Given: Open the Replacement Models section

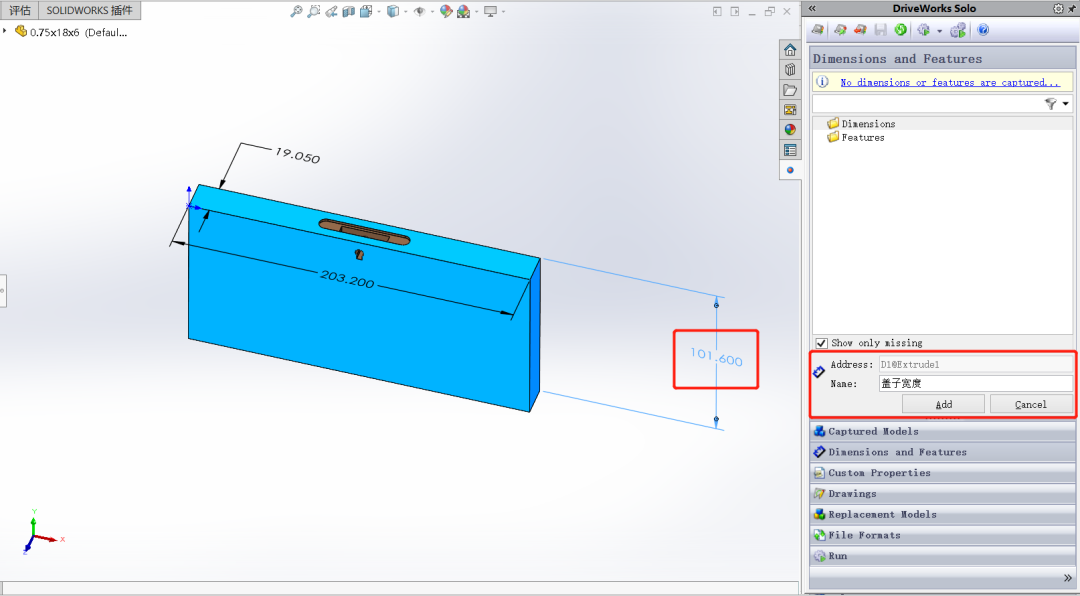Looking at the screenshot, I should coord(942,514).
